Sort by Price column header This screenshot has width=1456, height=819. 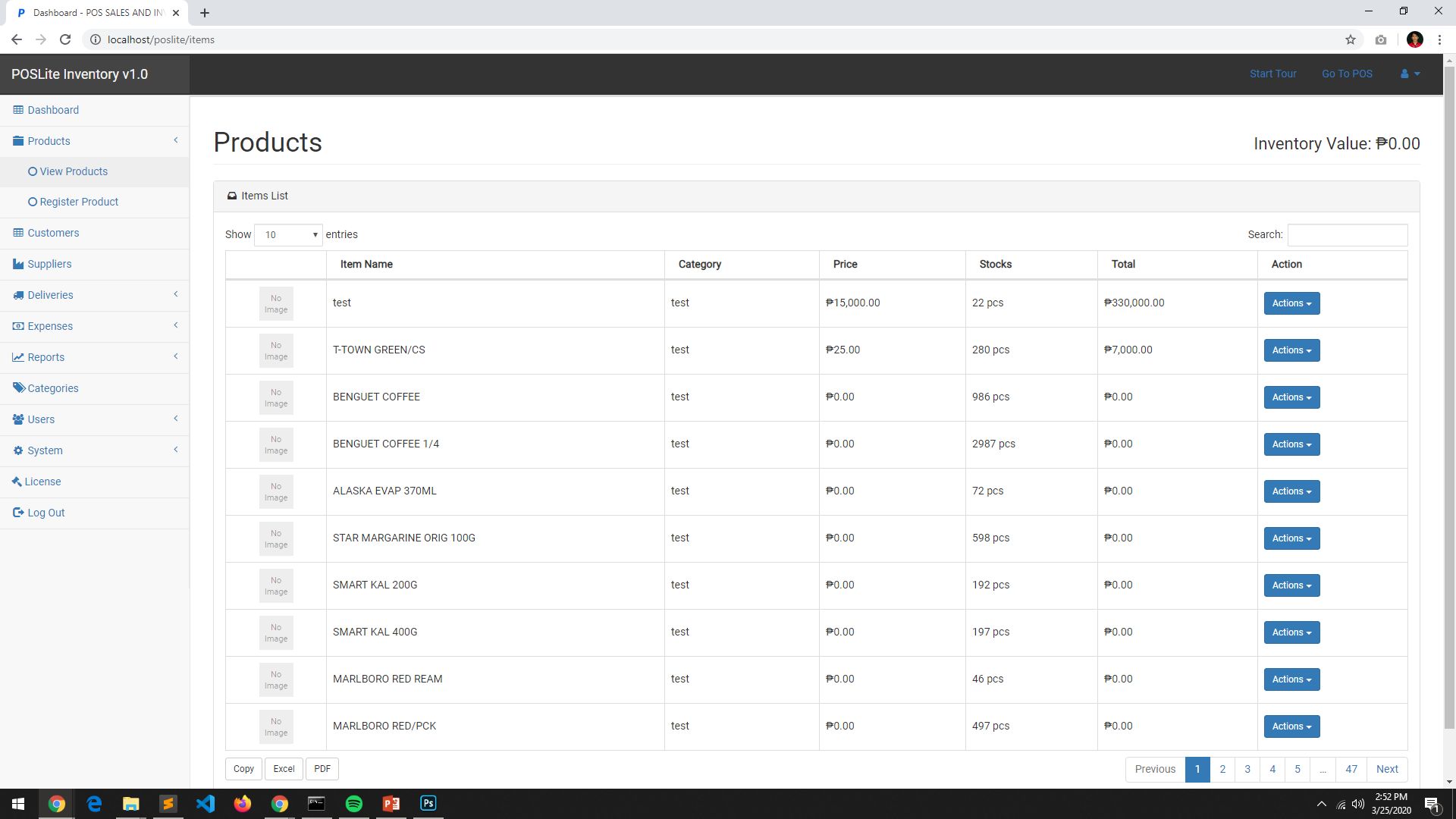pyautogui.click(x=892, y=265)
